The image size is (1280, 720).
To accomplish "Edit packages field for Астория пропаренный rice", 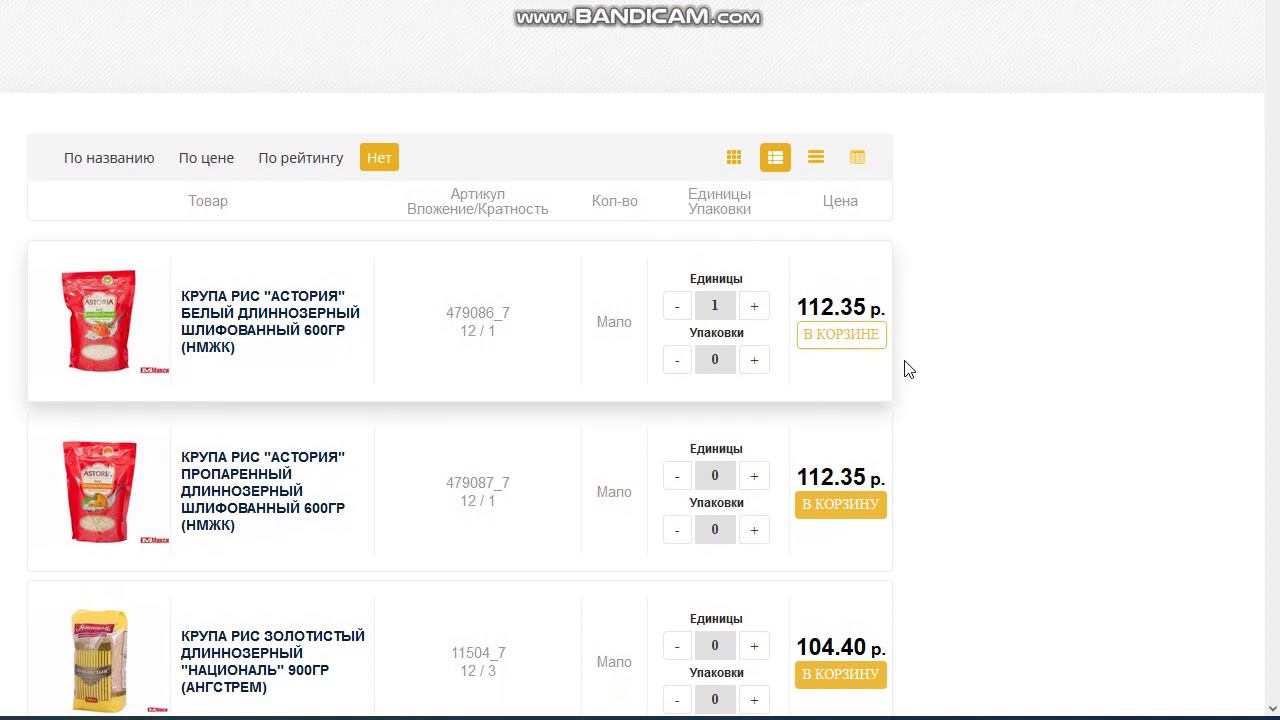I will point(715,530).
